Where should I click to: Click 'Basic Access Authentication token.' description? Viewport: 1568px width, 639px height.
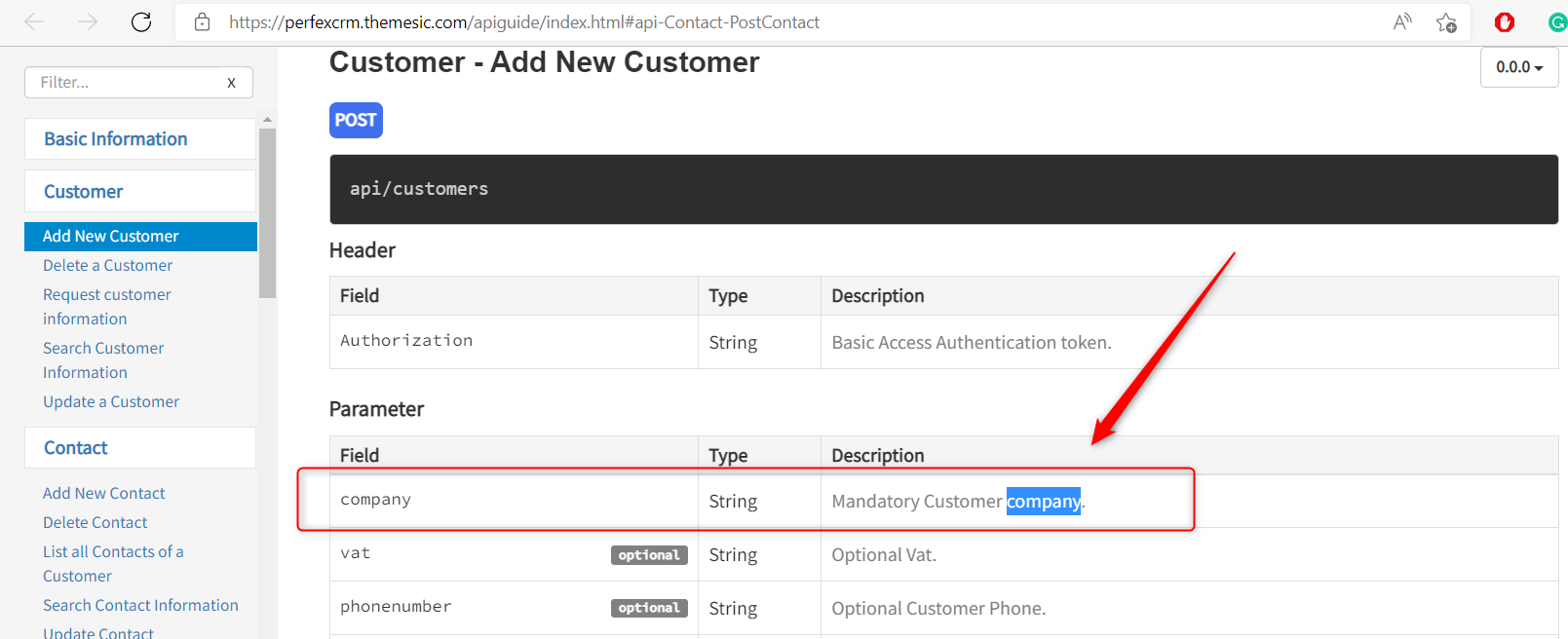pyautogui.click(x=972, y=343)
